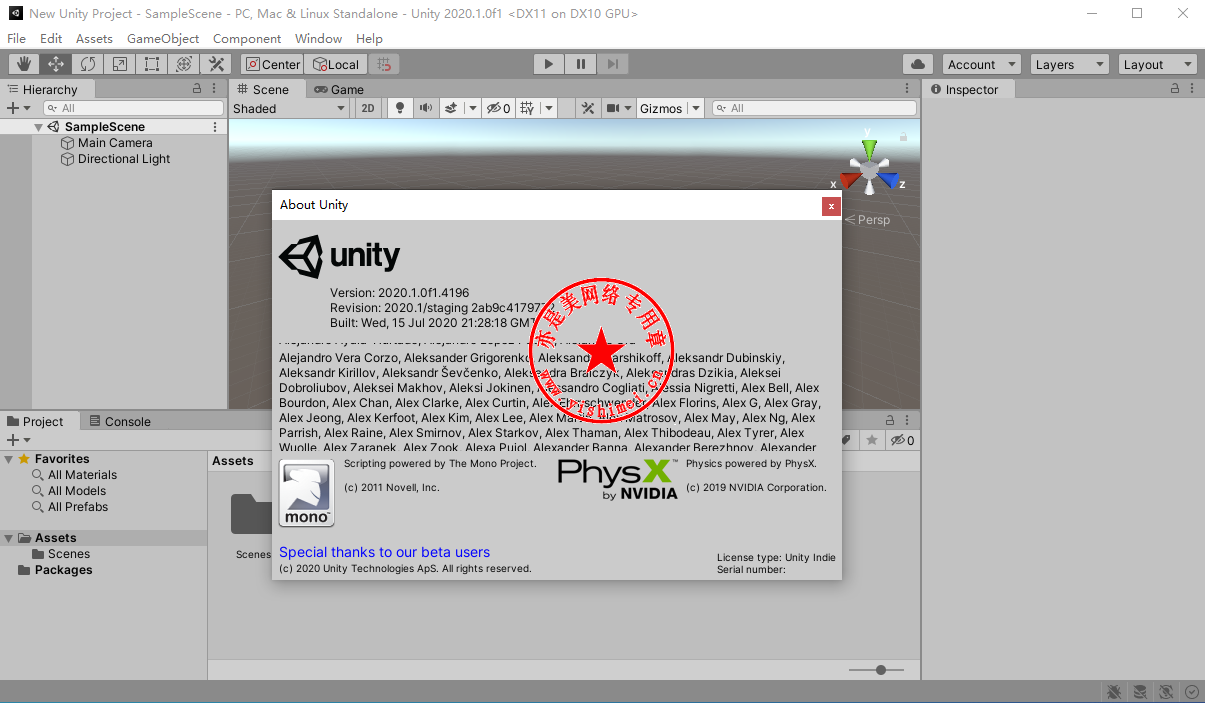This screenshot has width=1205, height=703.
Task: Toggle hidden objects visibility in Scene
Action: point(499,108)
